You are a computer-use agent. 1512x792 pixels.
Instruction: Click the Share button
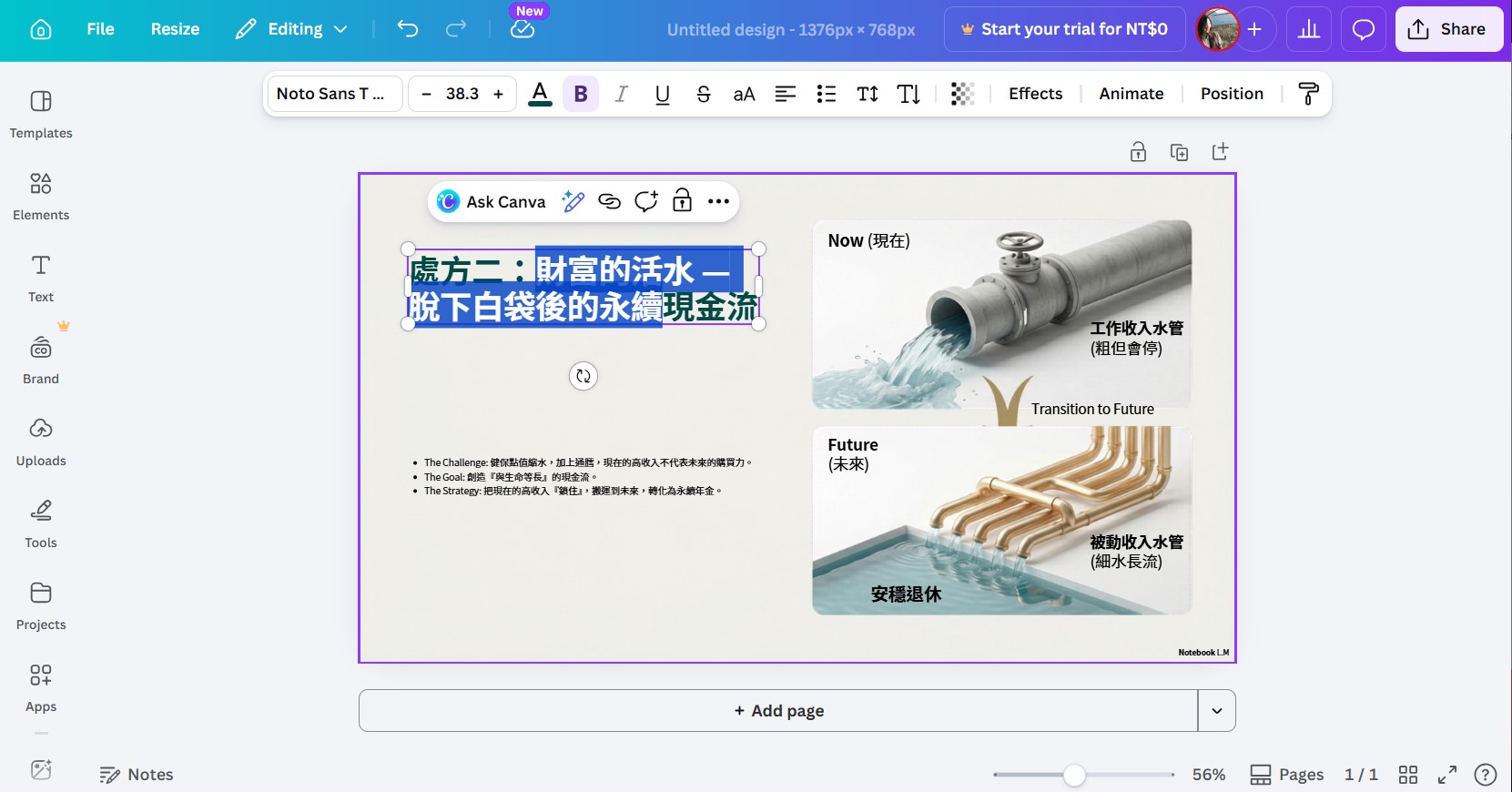tap(1447, 29)
